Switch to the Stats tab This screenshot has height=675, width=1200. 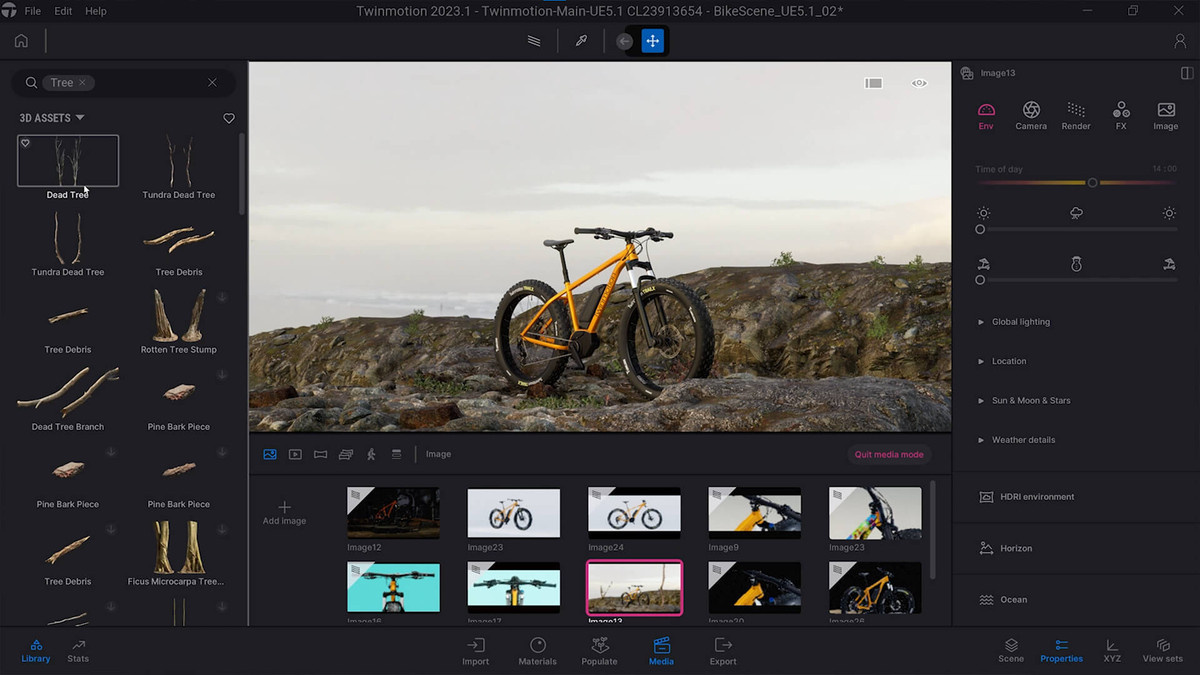(x=78, y=651)
